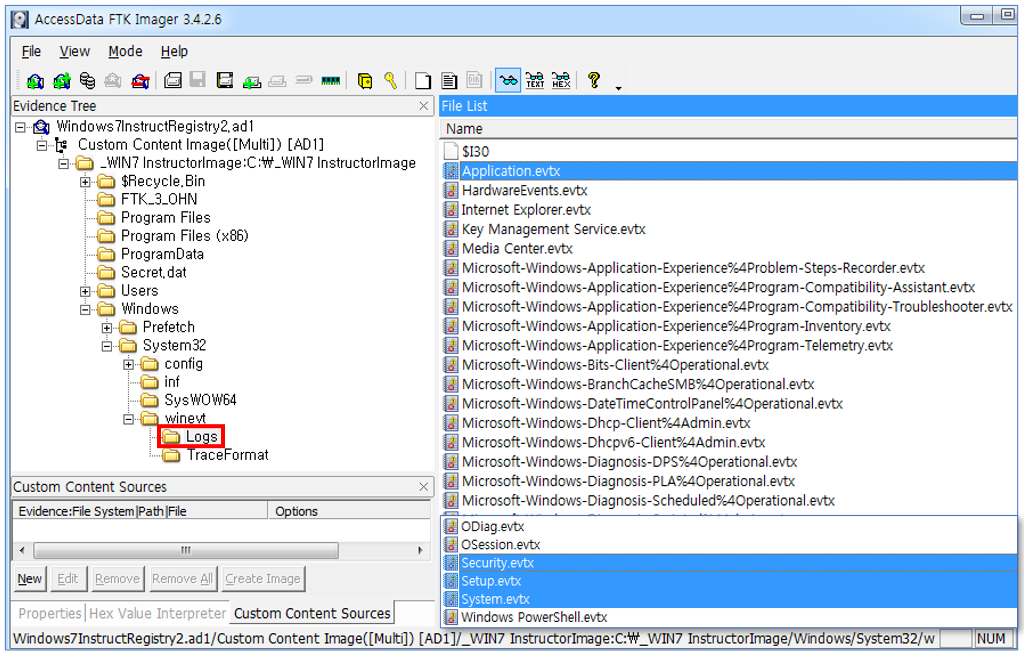Image resolution: width=1024 pixels, height=654 pixels.
Task: Click Export Logical Image floppy icon
Action: pos(225,81)
